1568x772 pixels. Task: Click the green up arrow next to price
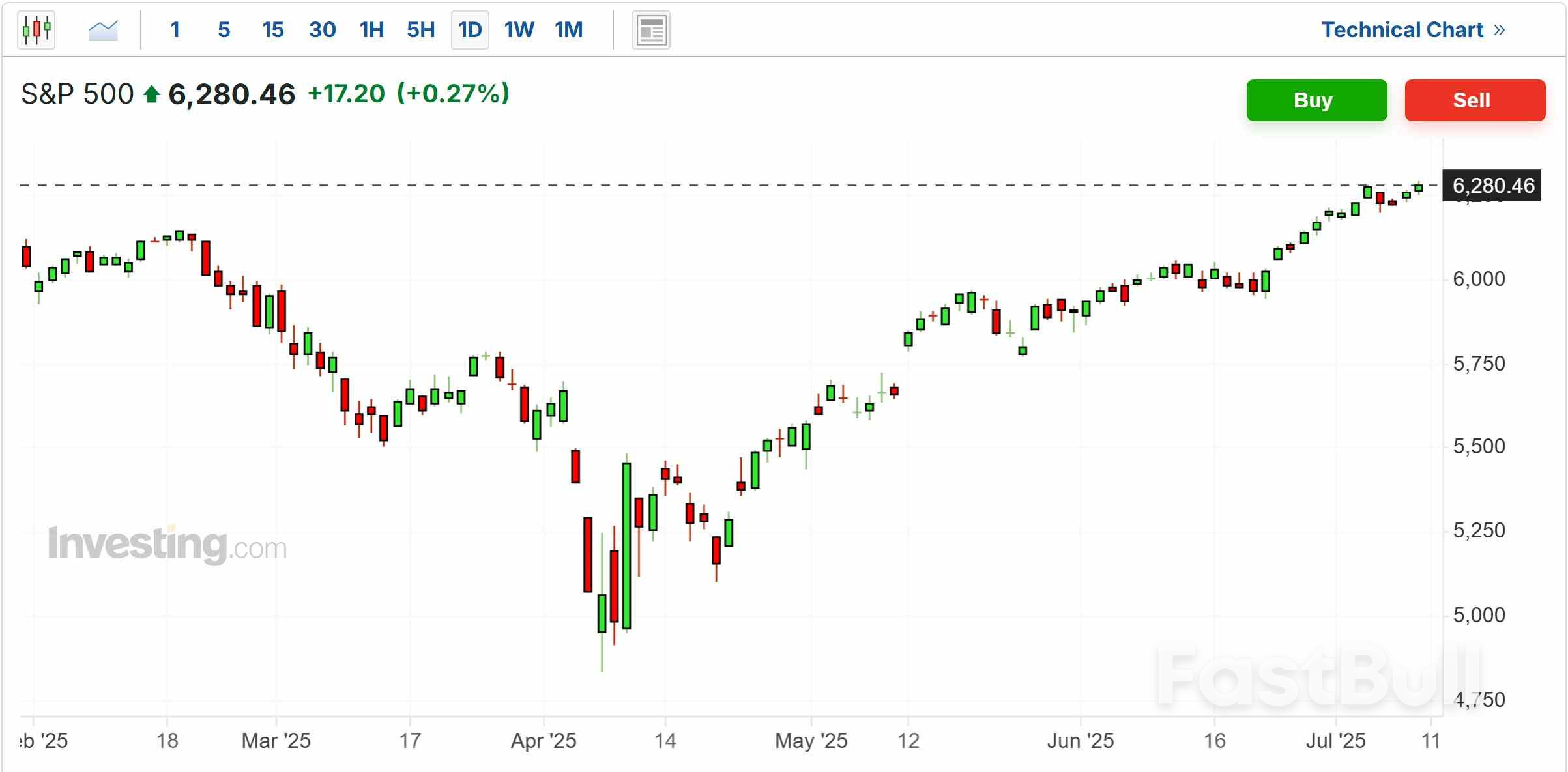(x=151, y=94)
